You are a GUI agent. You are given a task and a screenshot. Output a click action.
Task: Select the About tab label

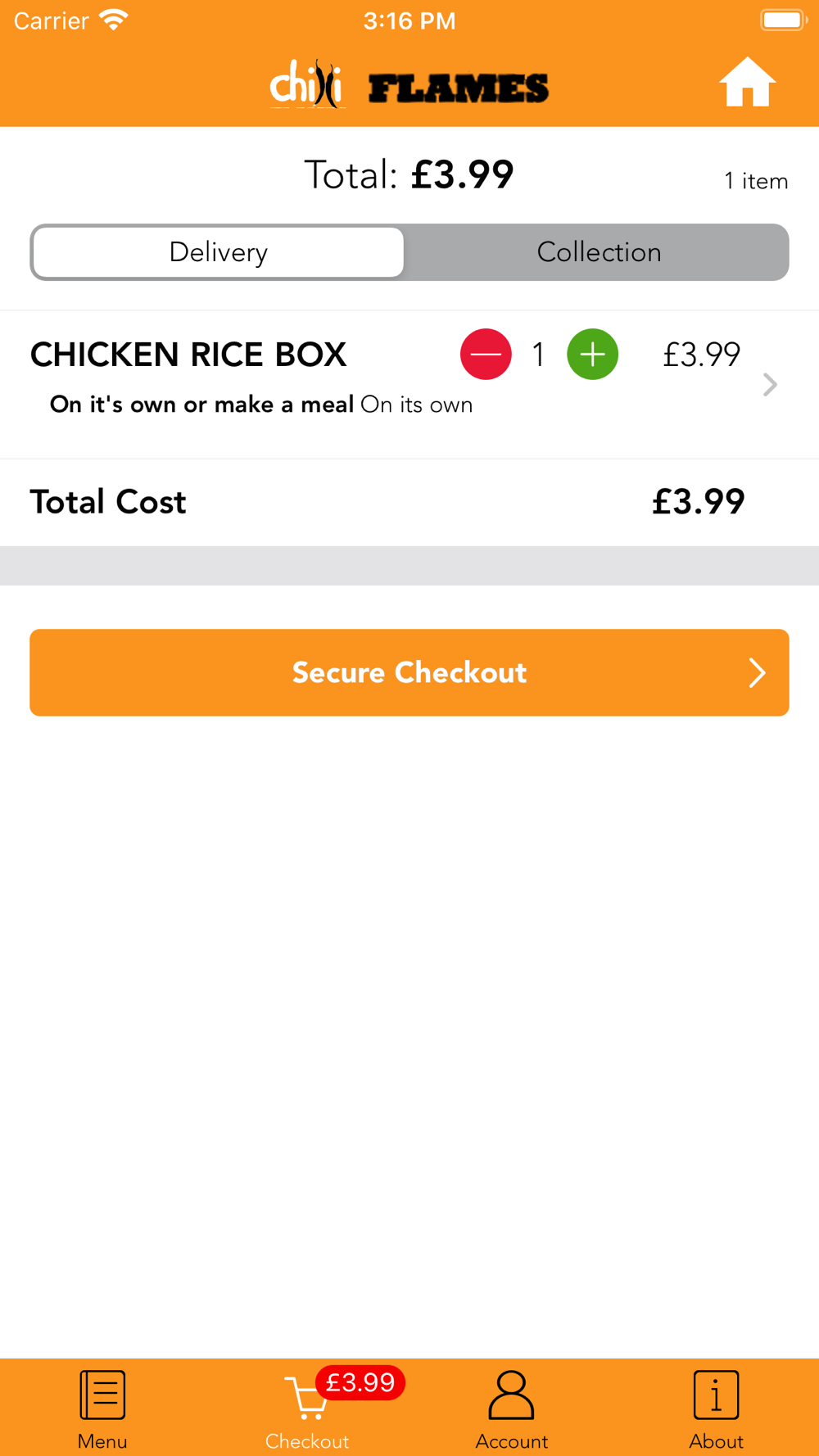coord(716,1441)
